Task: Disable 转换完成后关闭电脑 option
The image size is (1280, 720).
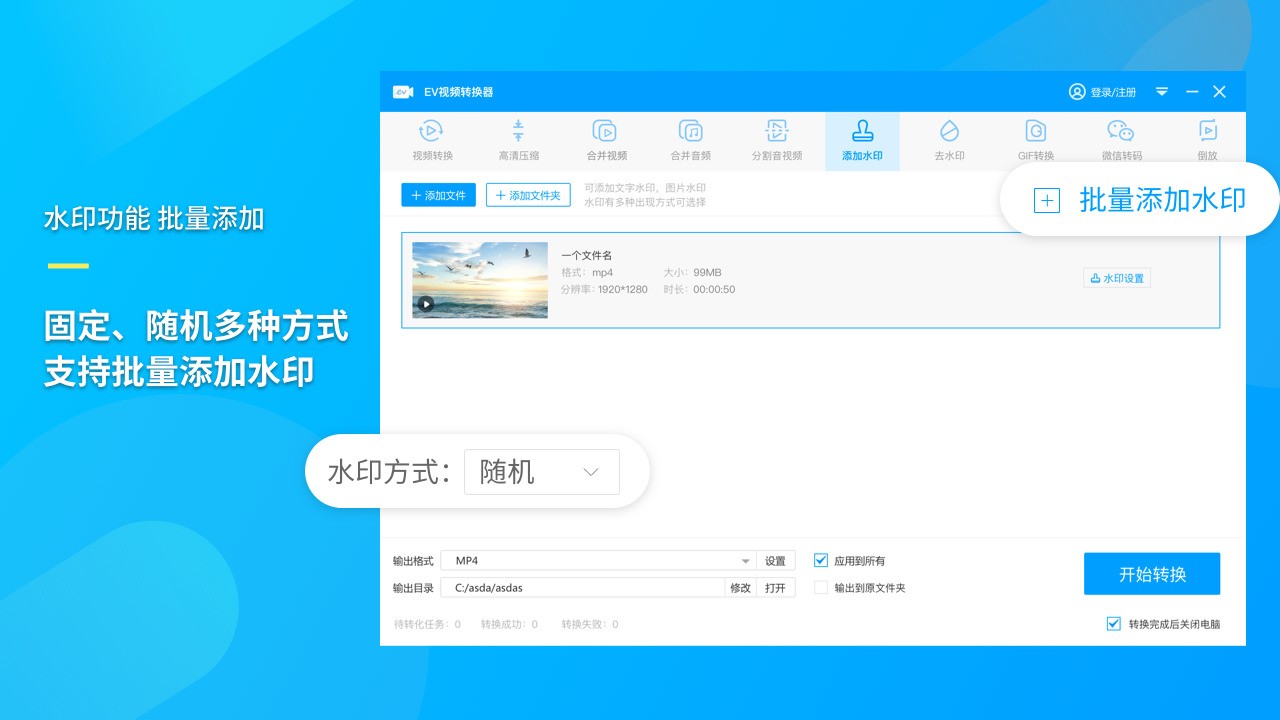Action: pos(1113,623)
